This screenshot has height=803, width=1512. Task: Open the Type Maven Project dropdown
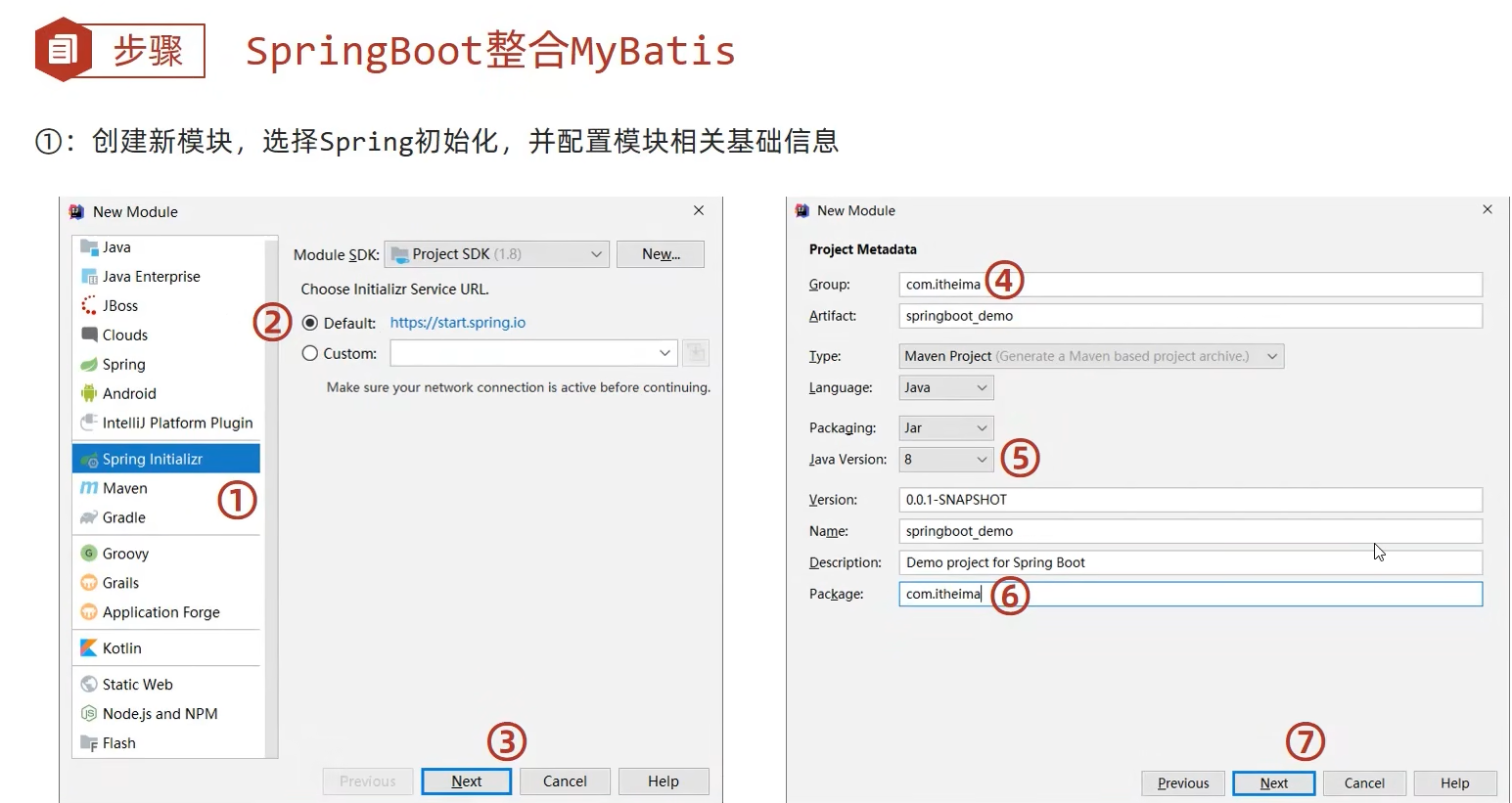point(1090,357)
